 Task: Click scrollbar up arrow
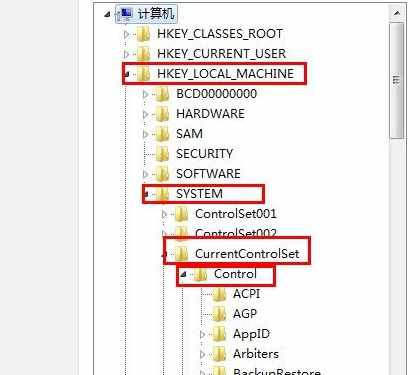[397, 13]
